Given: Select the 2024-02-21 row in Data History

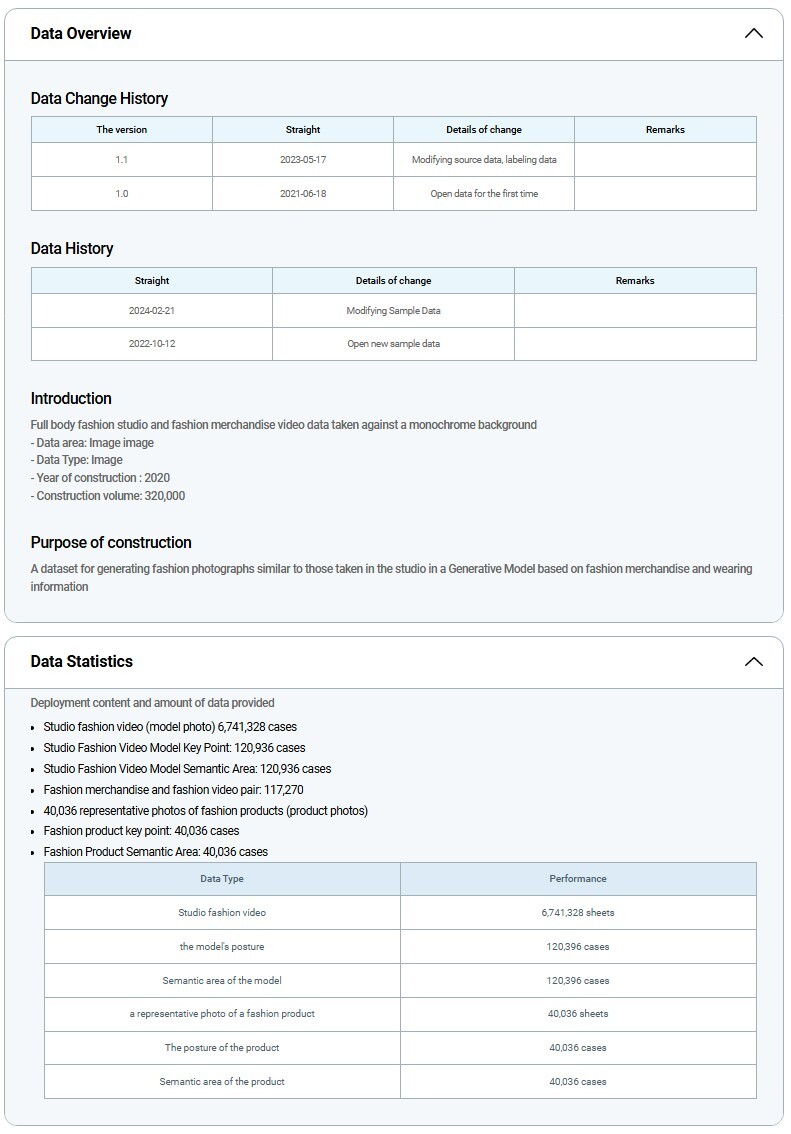Looking at the screenshot, I should (x=152, y=310).
